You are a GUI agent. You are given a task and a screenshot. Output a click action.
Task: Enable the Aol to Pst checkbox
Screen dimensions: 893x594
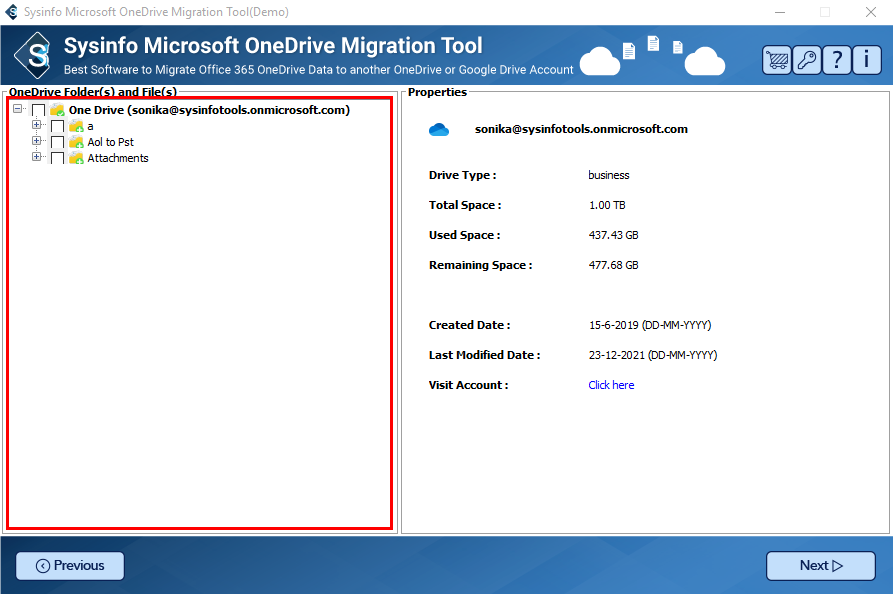[57, 143]
